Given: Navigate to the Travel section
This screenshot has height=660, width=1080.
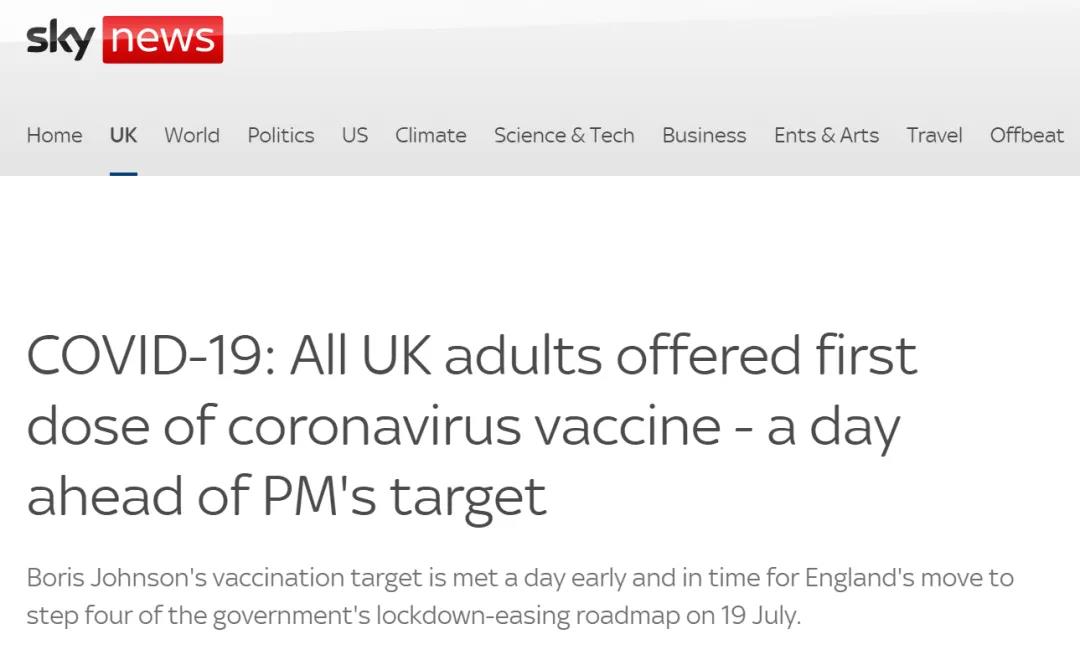Looking at the screenshot, I should [x=934, y=135].
